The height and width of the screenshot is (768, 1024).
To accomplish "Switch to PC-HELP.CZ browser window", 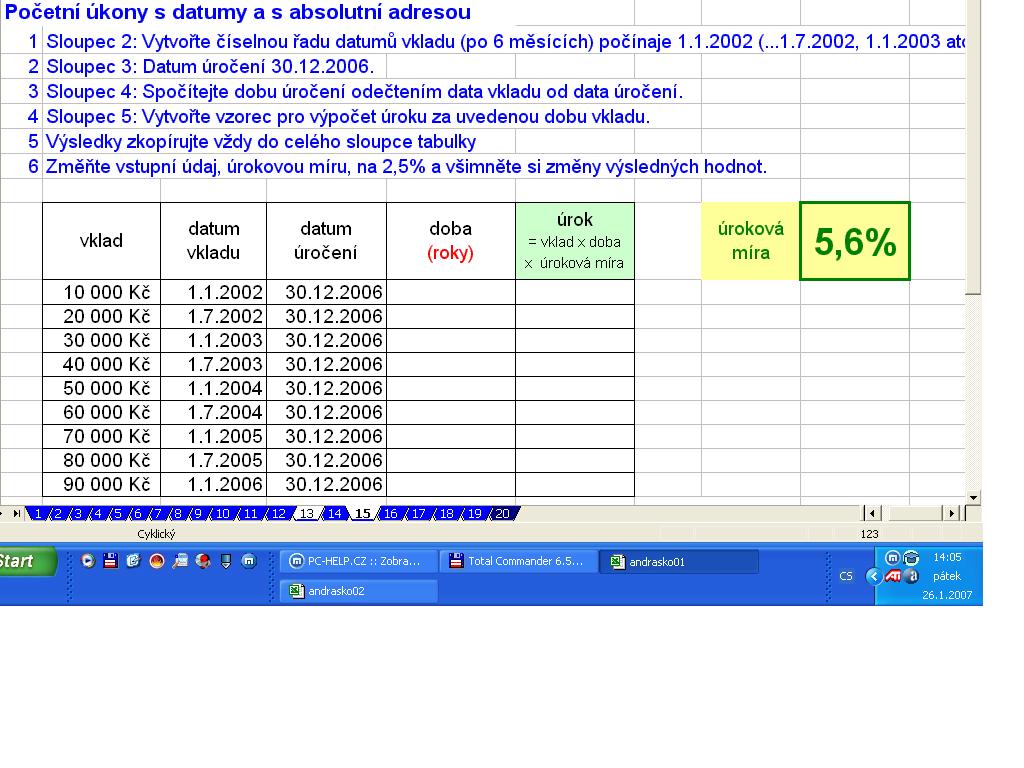I will [359, 561].
